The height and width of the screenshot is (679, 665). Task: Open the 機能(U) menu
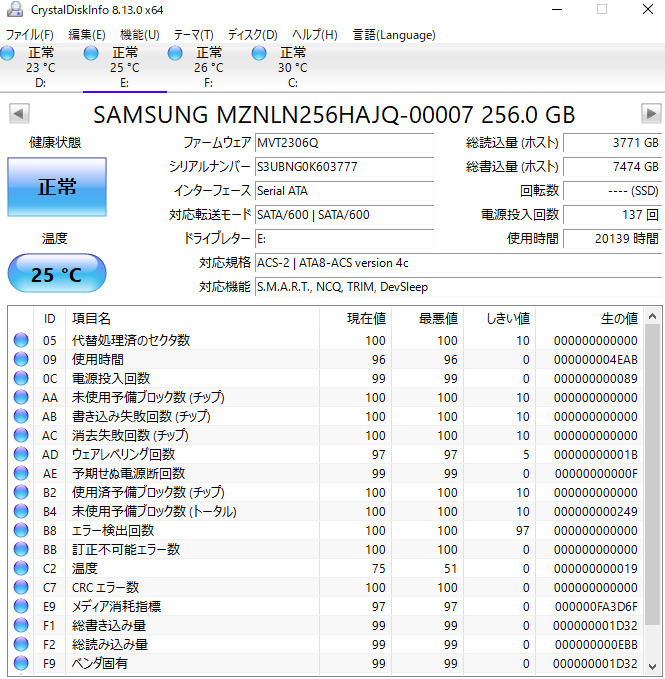[x=139, y=35]
